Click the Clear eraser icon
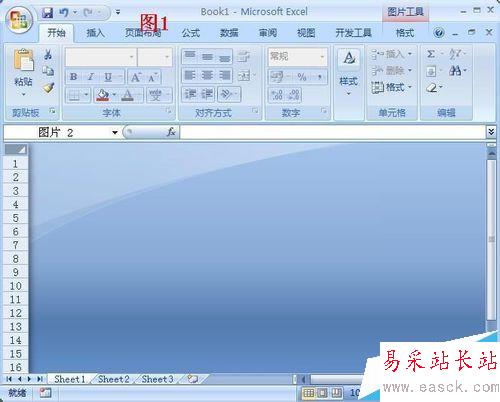Image resolution: width=500 pixels, height=402 pixels. [x=432, y=87]
